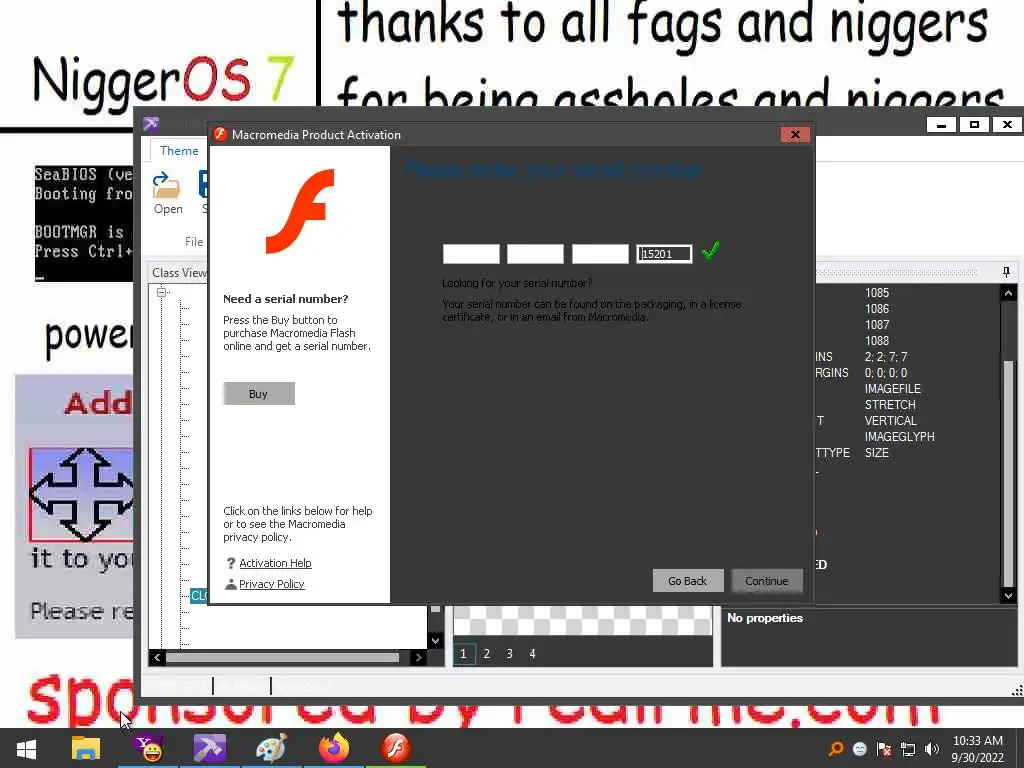Click the network tray icon
The height and width of the screenshot is (768, 1024).
pyautogui.click(x=908, y=749)
